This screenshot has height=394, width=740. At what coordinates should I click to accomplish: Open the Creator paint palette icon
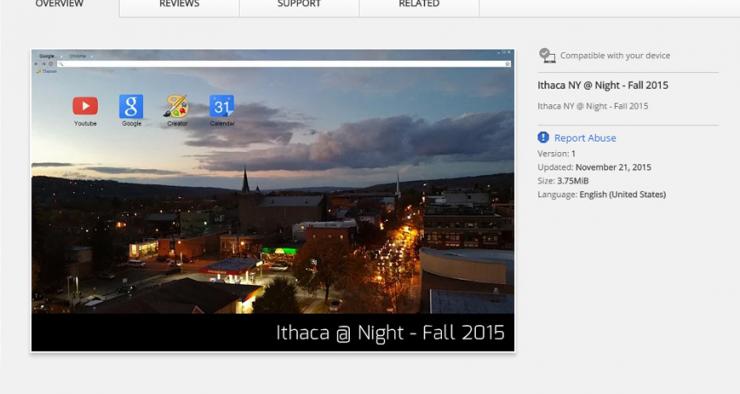(177, 107)
